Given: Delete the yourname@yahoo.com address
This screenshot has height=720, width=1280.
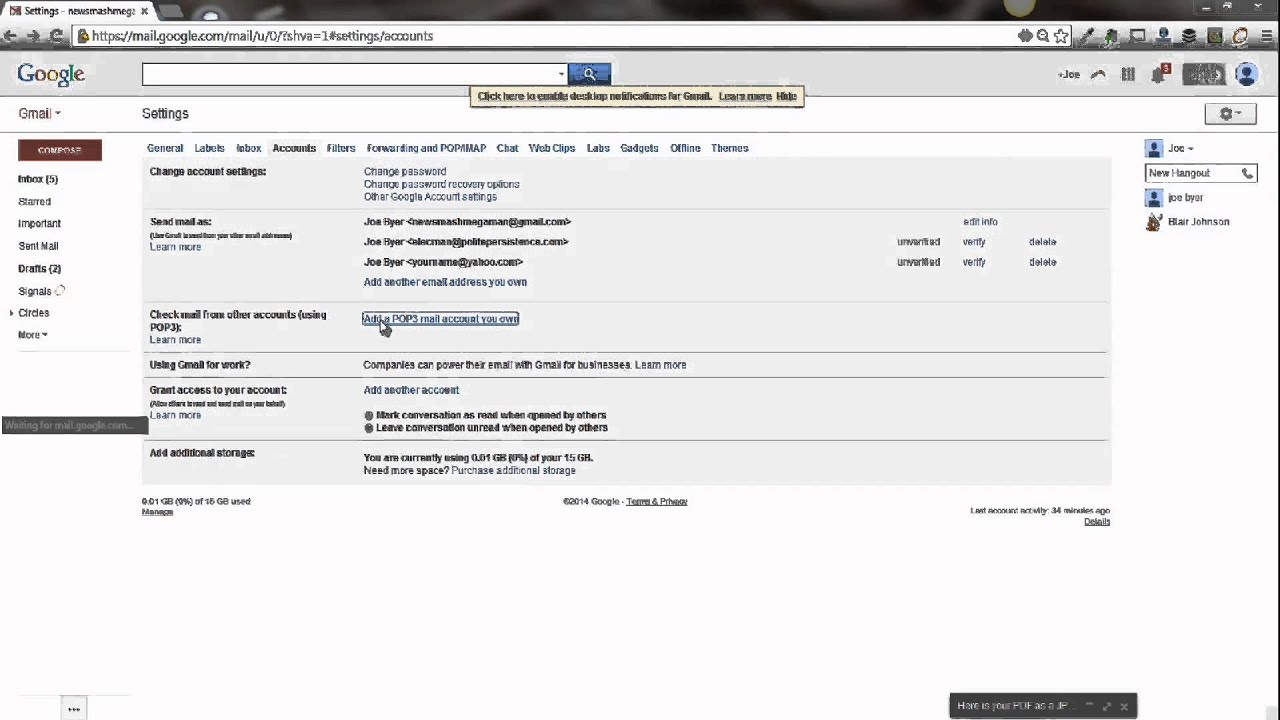Looking at the screenshot, I should [x=1042, y=262].
